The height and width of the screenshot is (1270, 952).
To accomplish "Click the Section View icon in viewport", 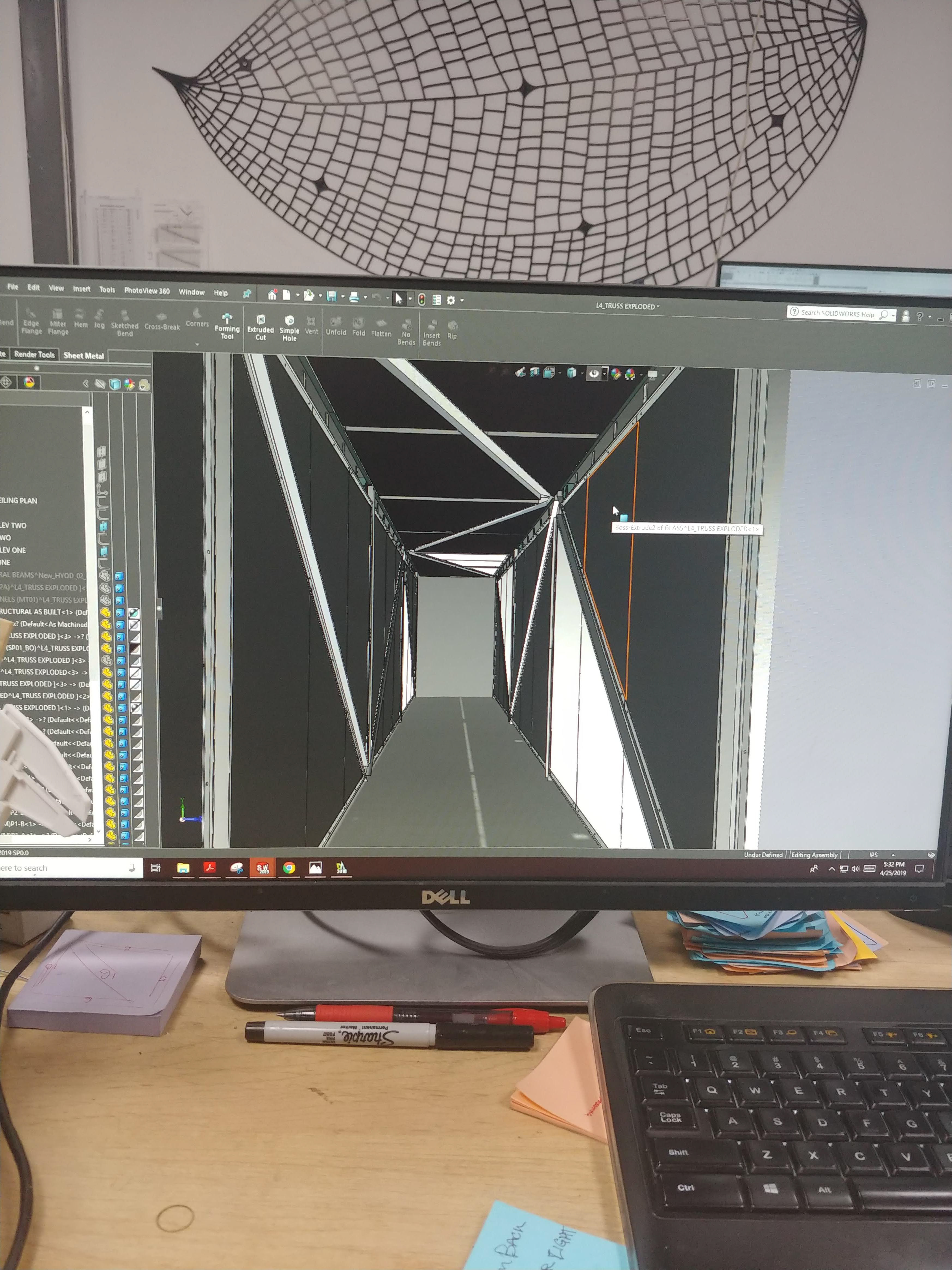I will point(535,373).
